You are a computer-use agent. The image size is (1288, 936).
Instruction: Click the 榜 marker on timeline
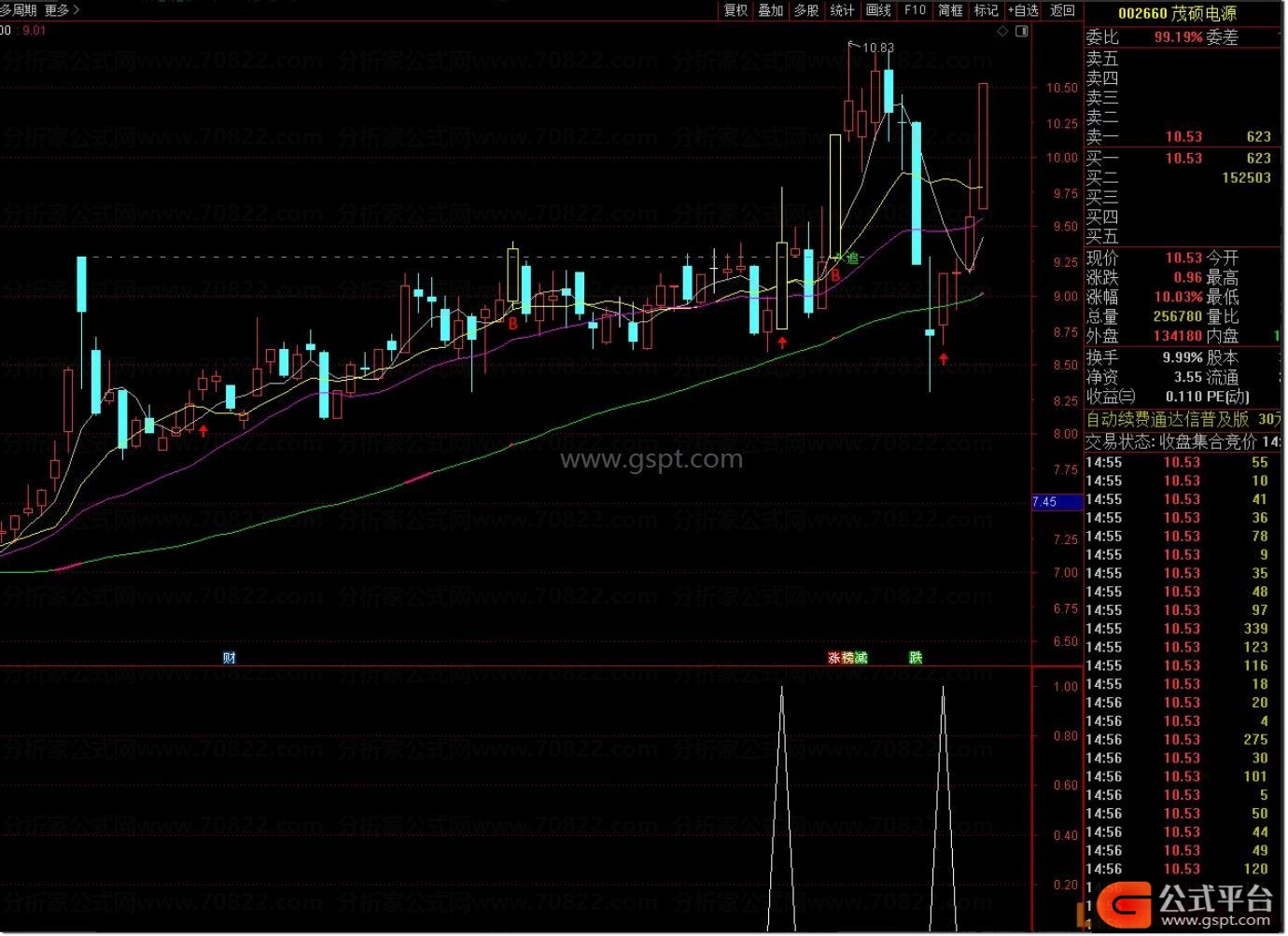(x=847, y=657)
